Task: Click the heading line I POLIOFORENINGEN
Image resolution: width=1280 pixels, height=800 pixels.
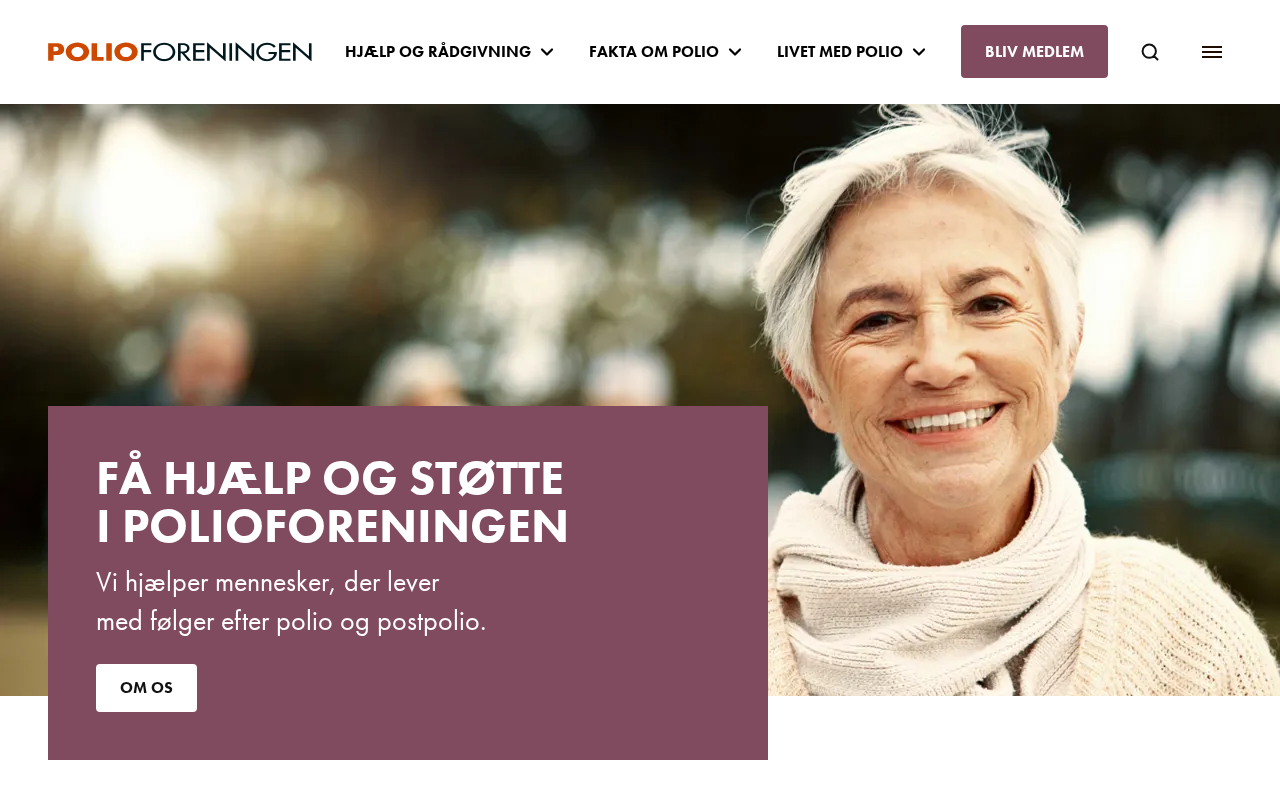Action: [x=332, y=527]
